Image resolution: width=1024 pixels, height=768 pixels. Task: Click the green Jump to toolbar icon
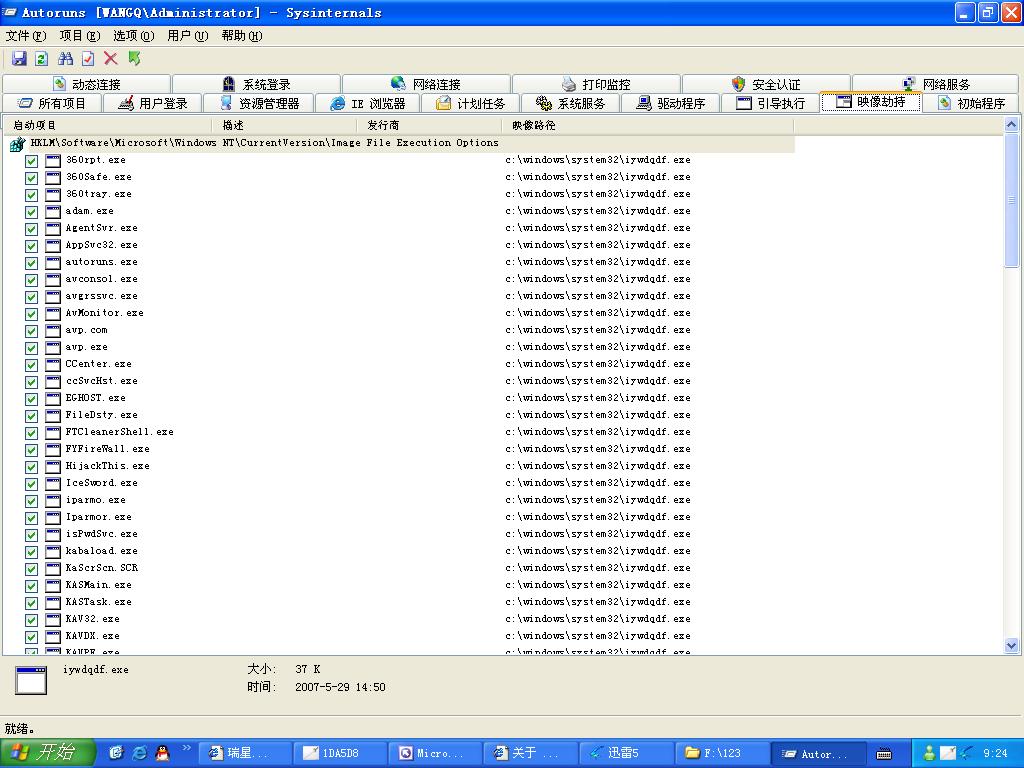[134, 59]
